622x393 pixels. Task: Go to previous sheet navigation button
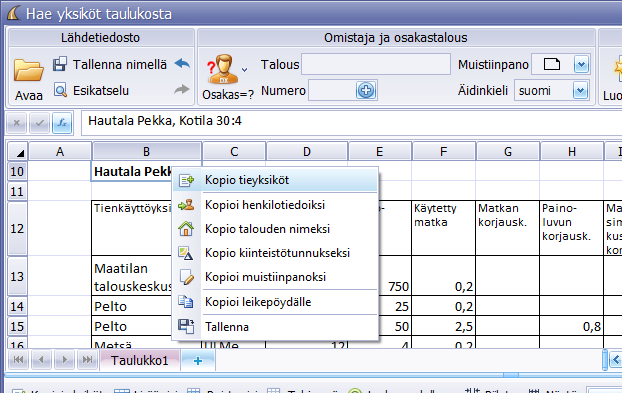pos(41,360)
